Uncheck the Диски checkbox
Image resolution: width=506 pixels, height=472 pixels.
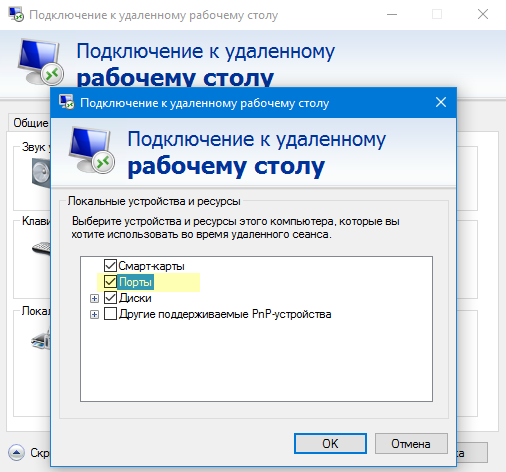pyautogui.click(x=110, y=298)
